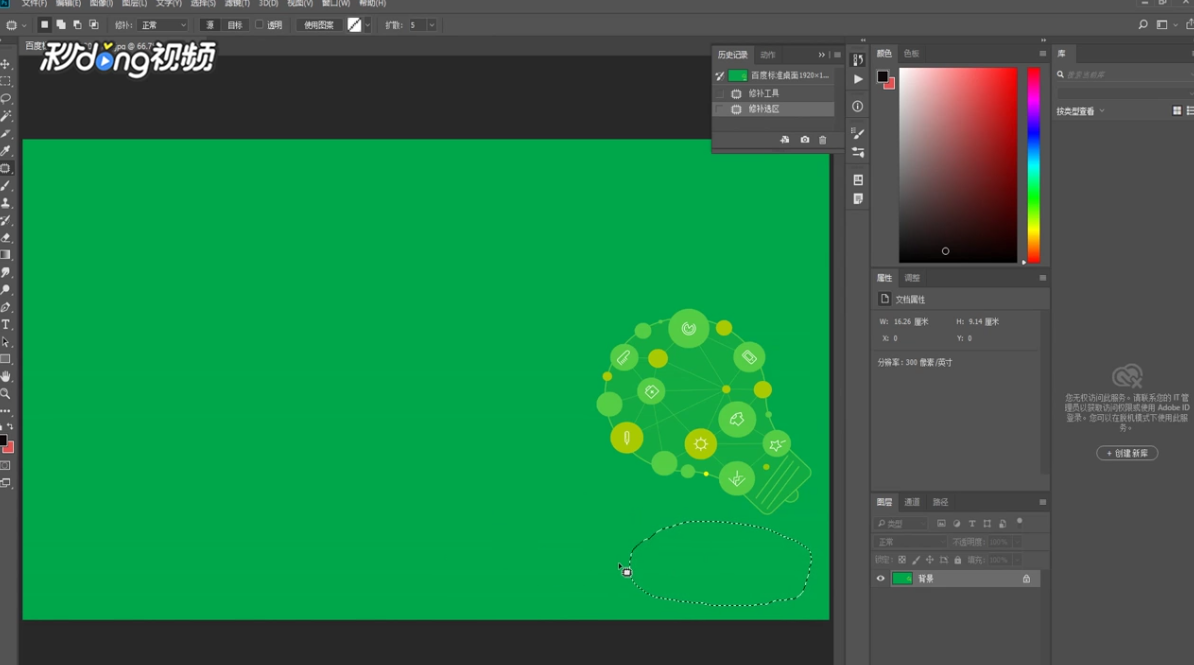Click the 背景 layer thumbnail

[902, 579]
